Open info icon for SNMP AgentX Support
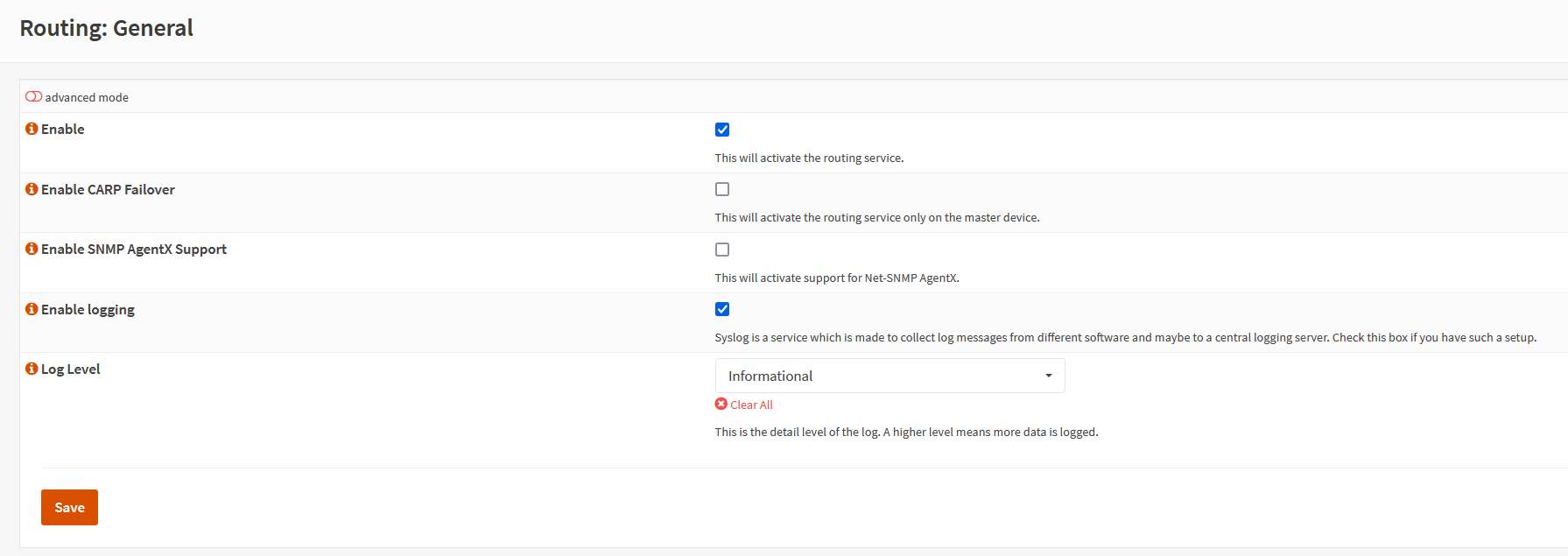Image resolution: width=1568 pixels, height=556 pixels. pos(32,249)
